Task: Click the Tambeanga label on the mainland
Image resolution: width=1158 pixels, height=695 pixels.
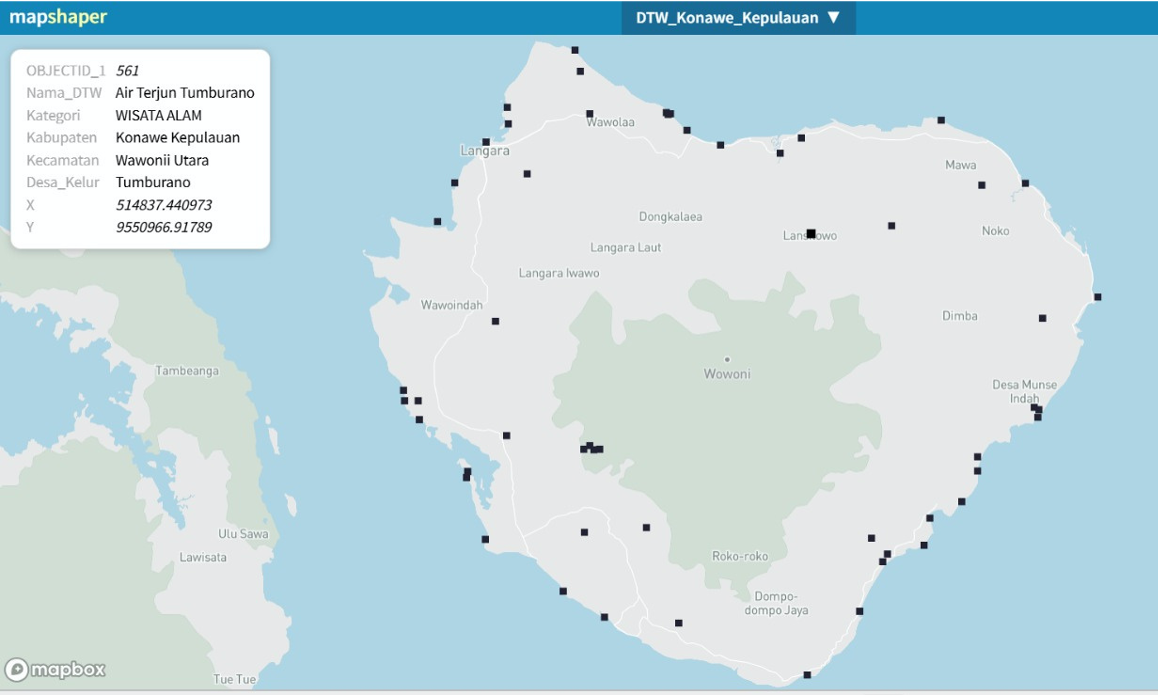Action: click(x=187, y=371)
